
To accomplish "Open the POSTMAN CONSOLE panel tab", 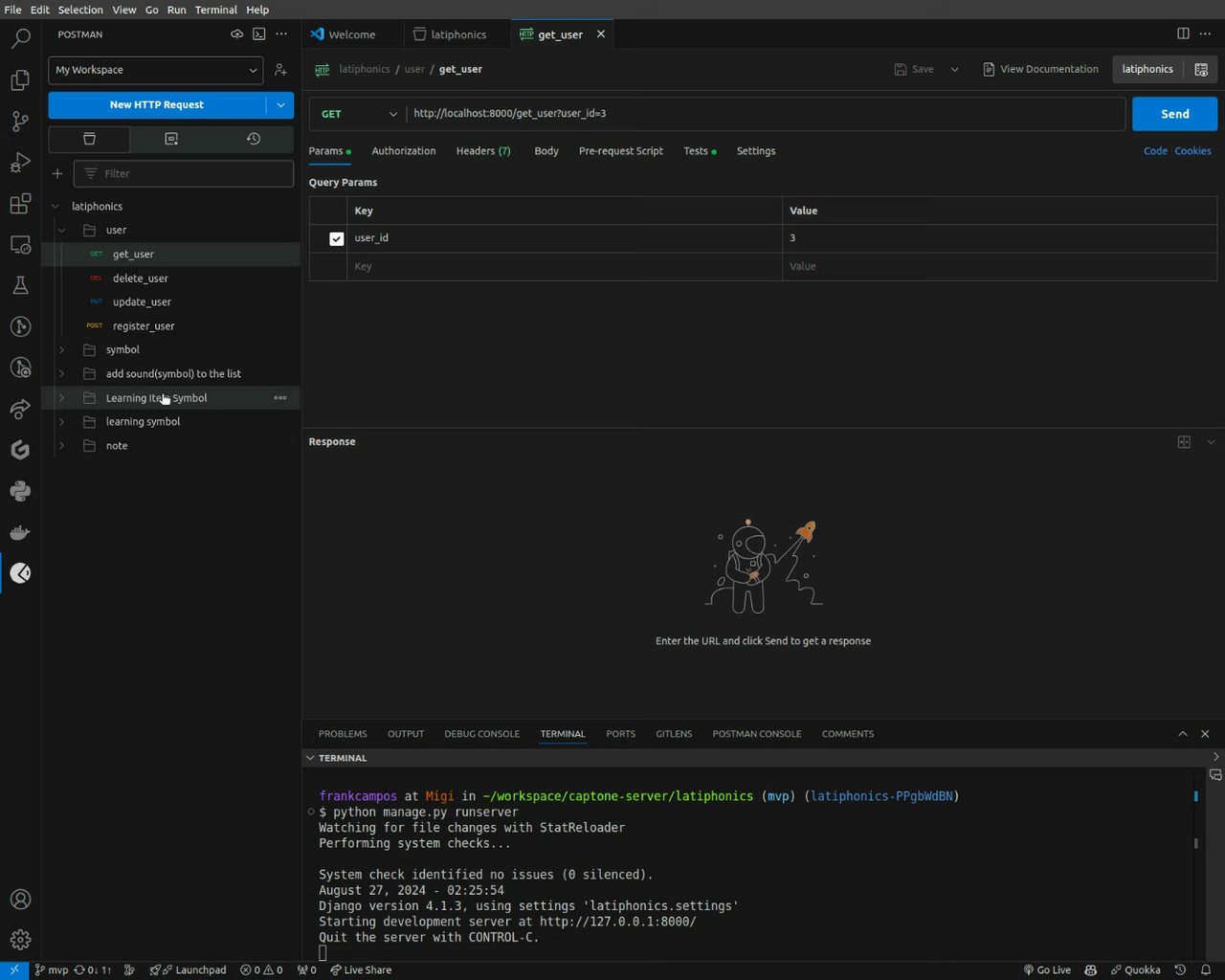I will pyautogui.click(x=757, y=734).
